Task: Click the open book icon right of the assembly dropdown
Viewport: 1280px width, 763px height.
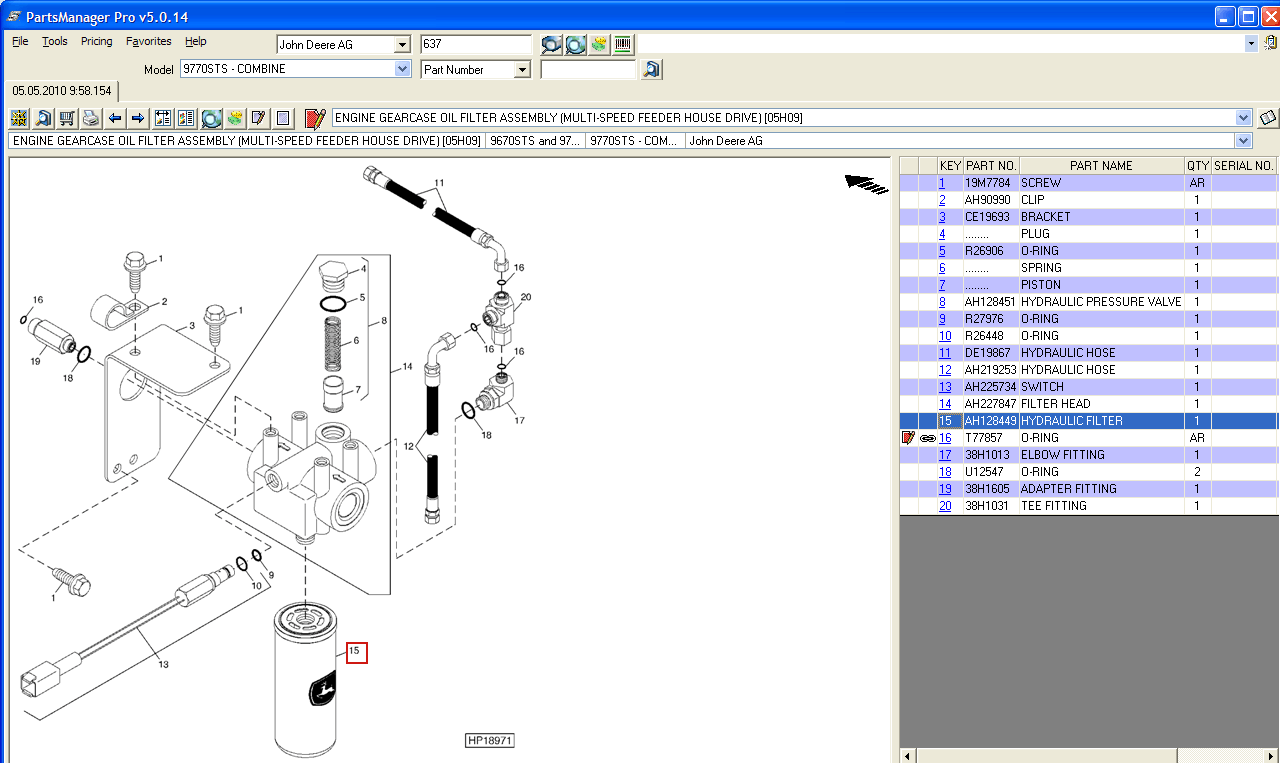Action: pos(1268,118)
